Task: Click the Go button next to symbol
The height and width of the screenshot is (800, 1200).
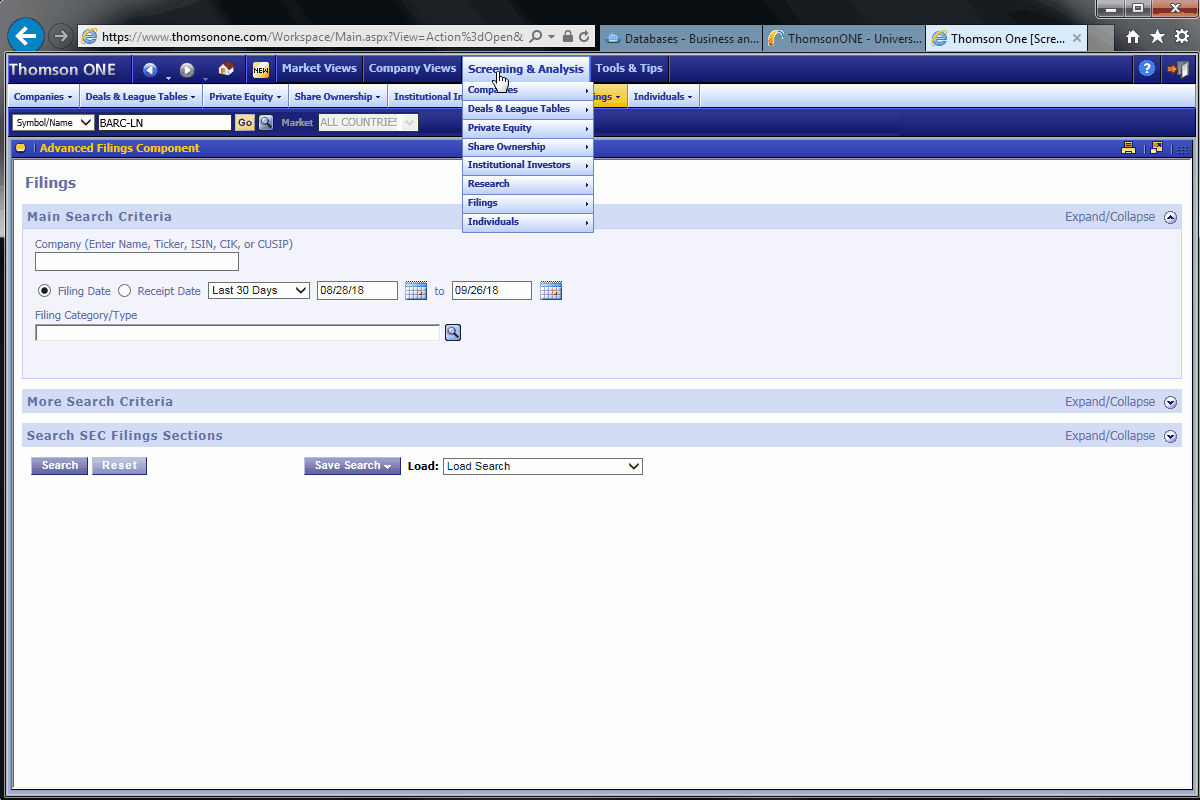Action: pos(245,122)
